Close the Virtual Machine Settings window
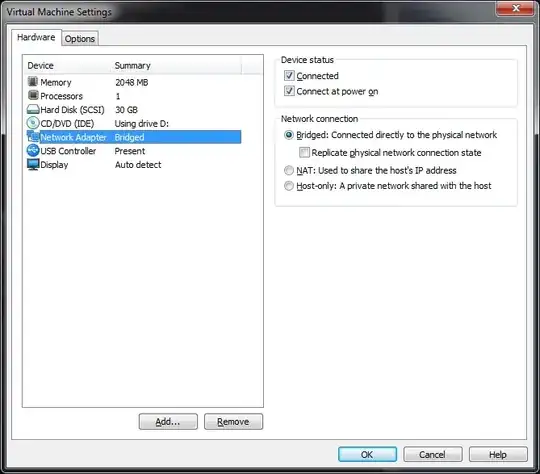This screenshot has height=474, width=540. pos(515,8)
